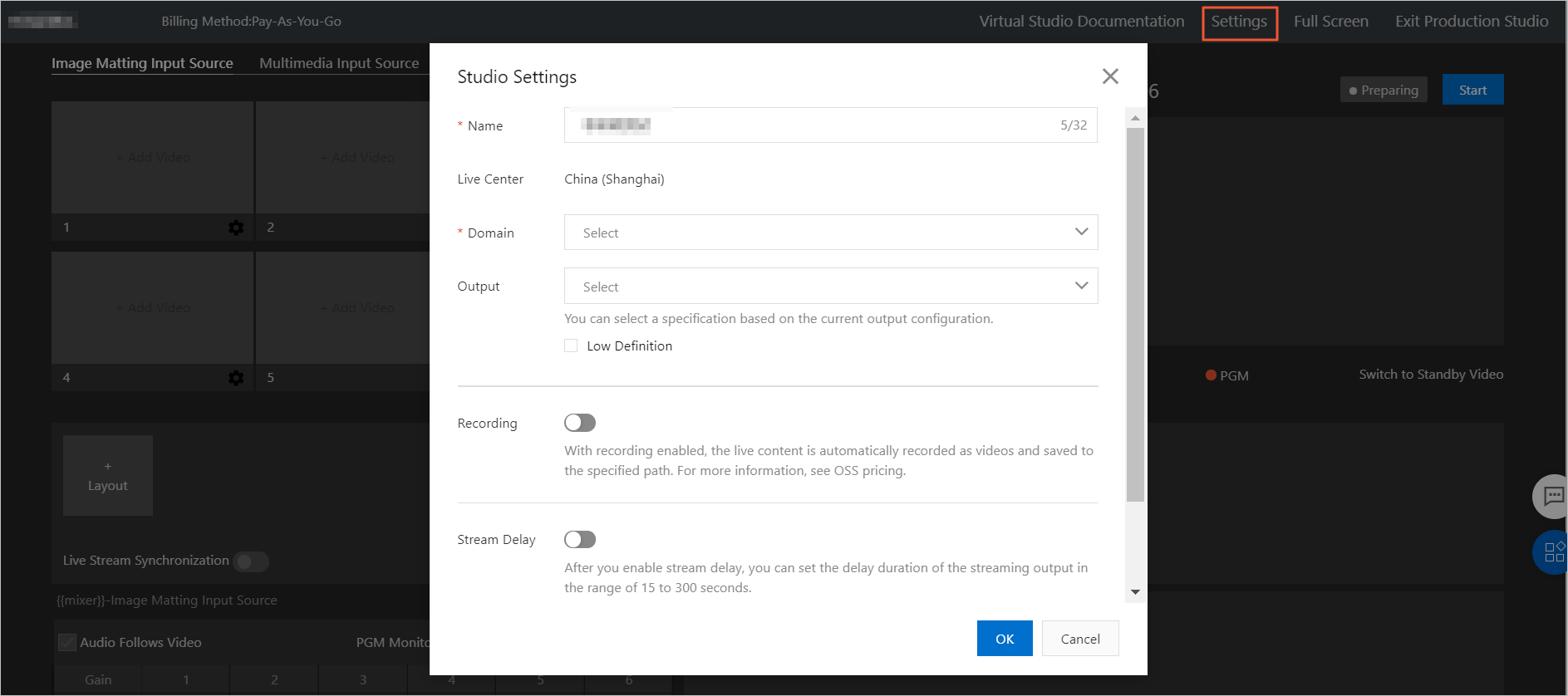Dismiss dialog using Cancel button
The height and width of the screenshot is (696, 1568).
[x=1080, y=639]
